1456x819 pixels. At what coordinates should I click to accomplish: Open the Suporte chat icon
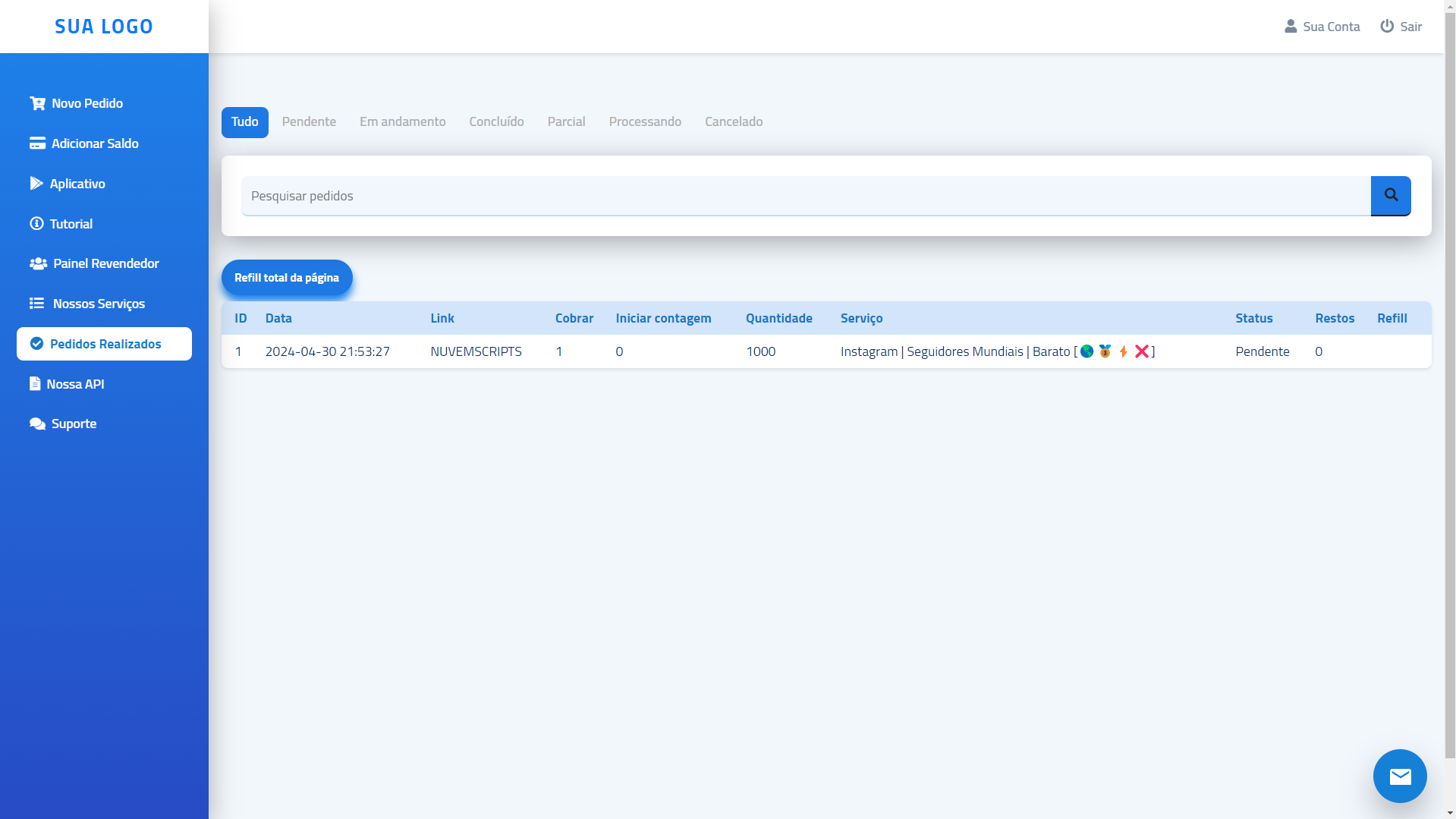point(36,424)
